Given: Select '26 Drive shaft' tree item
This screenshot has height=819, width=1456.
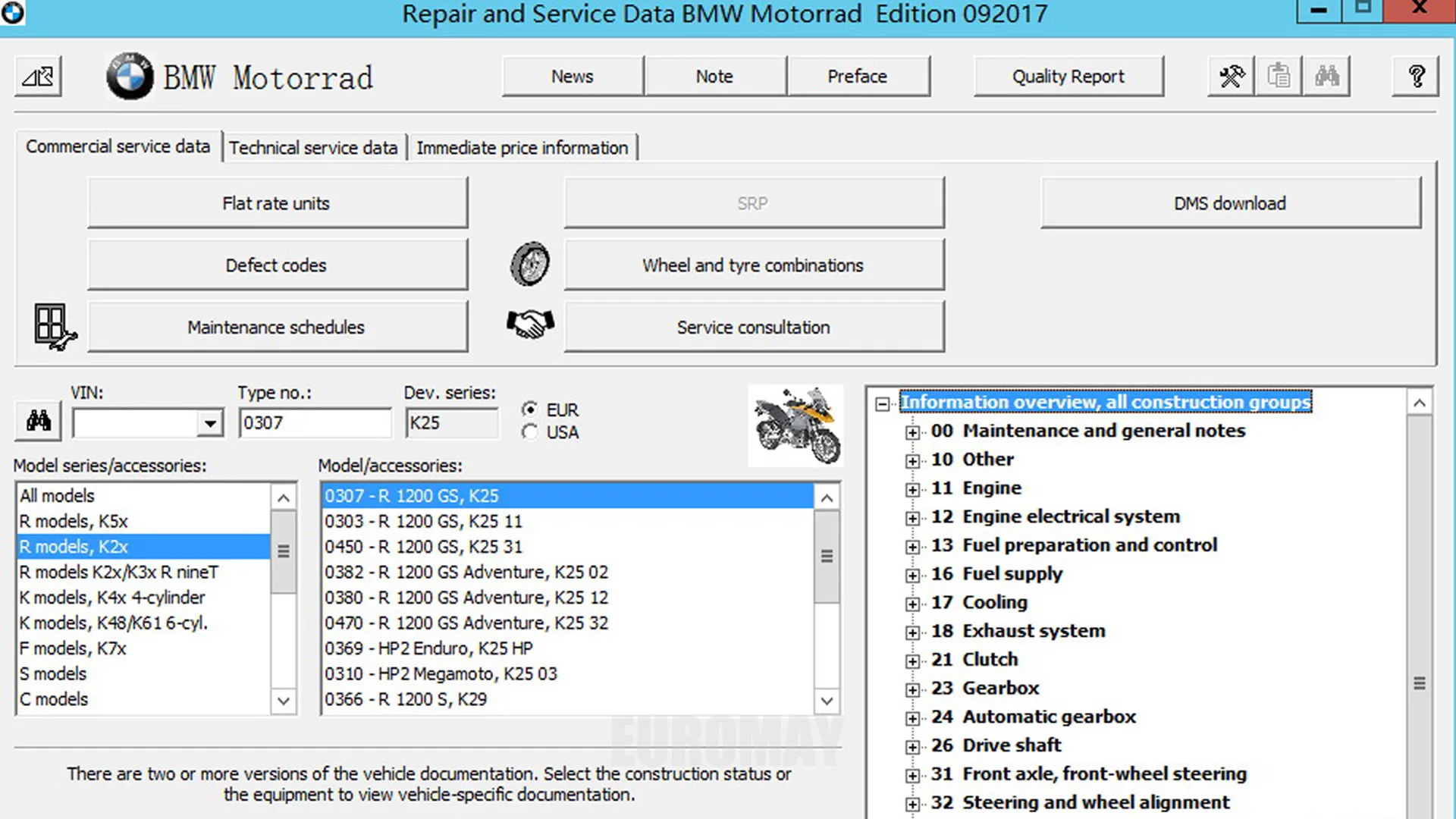Looking at the screenshot, I should click(996, 745).
